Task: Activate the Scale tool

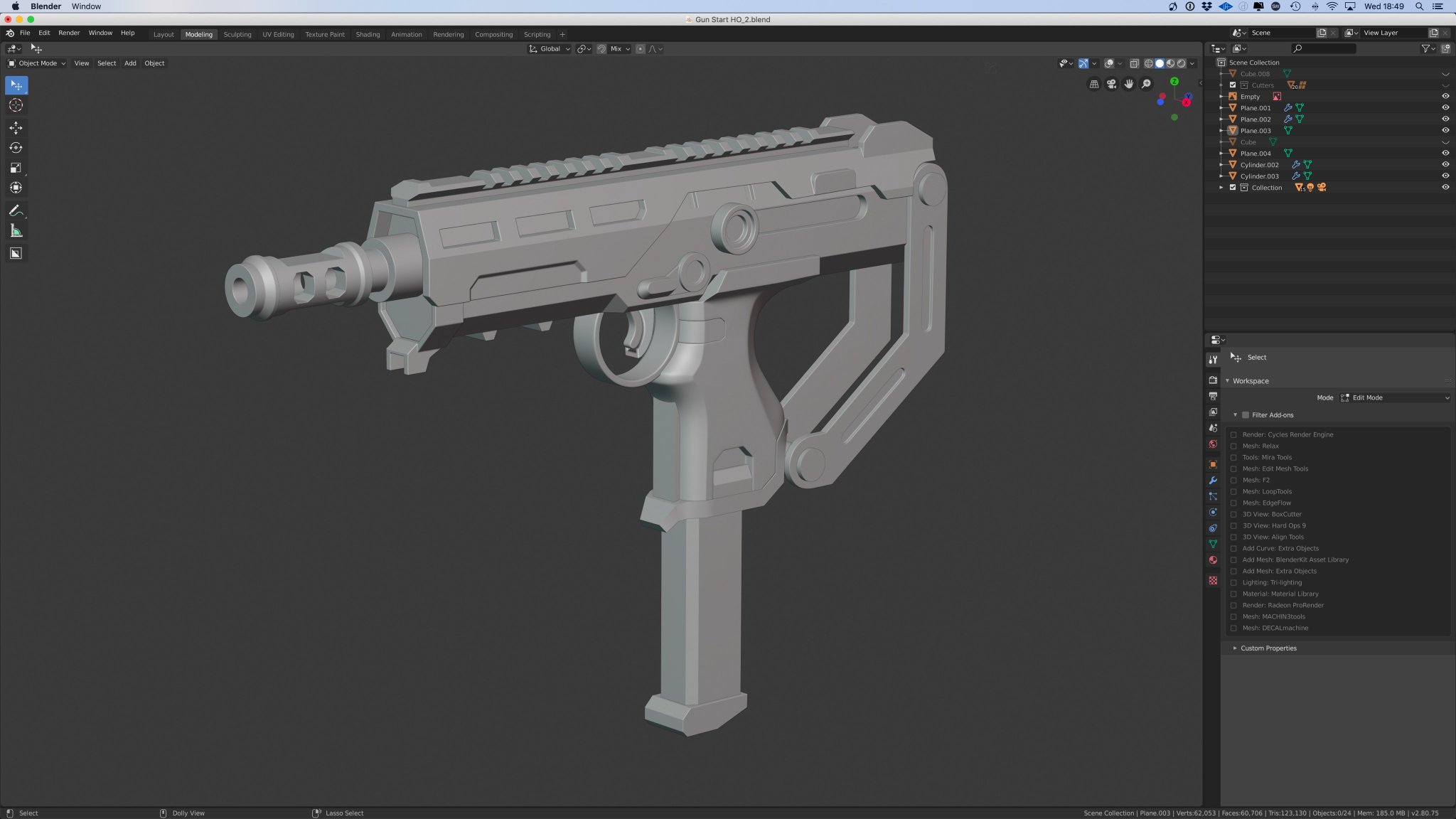Action: coord(16,168)
